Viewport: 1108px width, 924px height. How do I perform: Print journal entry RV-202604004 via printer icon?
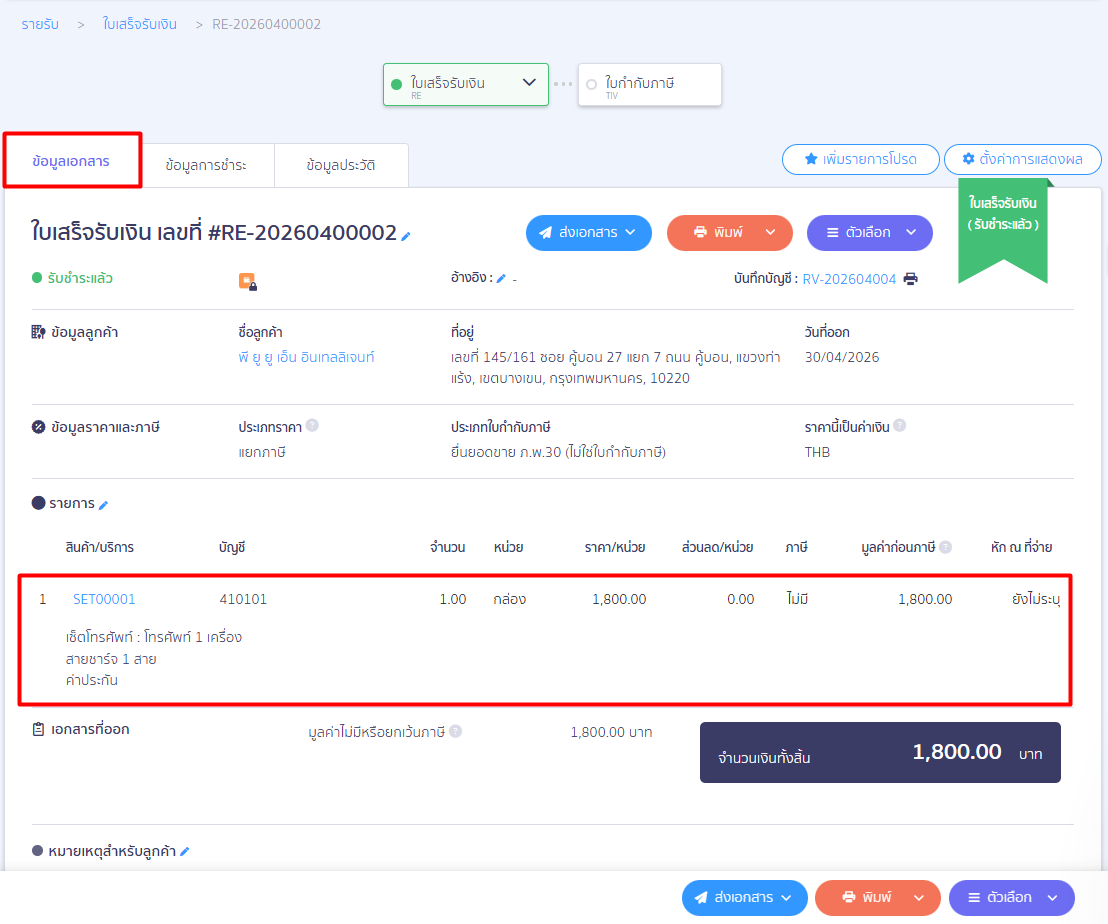[911, 279]
